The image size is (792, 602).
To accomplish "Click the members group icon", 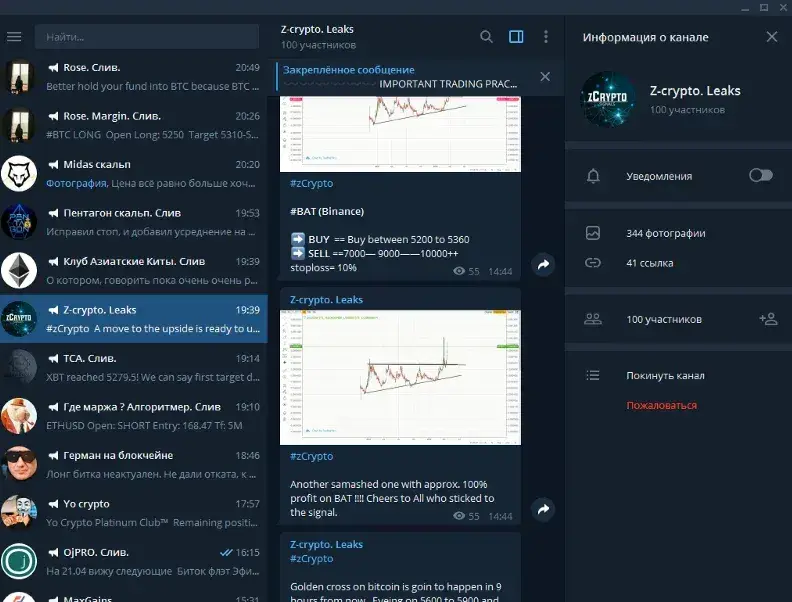I will 592,319.
